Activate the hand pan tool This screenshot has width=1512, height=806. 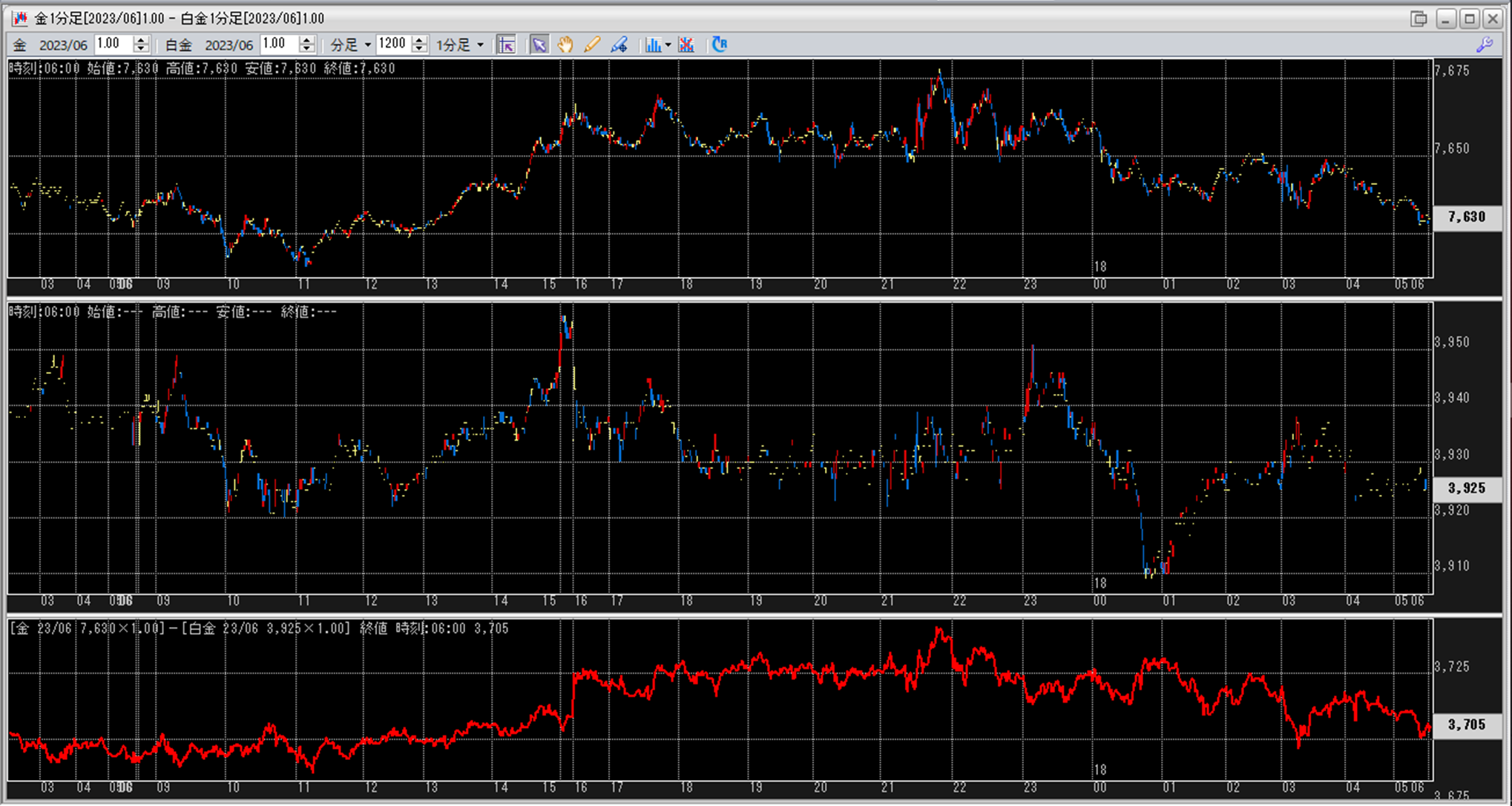(x=565, y=45)
